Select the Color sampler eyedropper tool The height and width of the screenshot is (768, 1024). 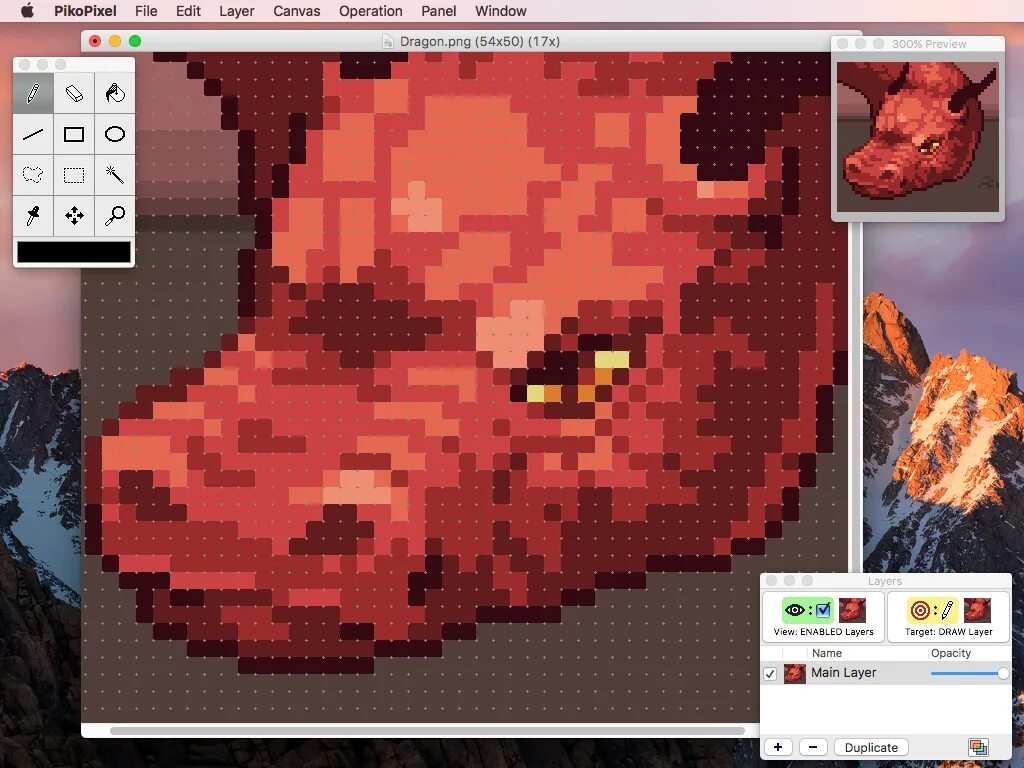(33, 216)
